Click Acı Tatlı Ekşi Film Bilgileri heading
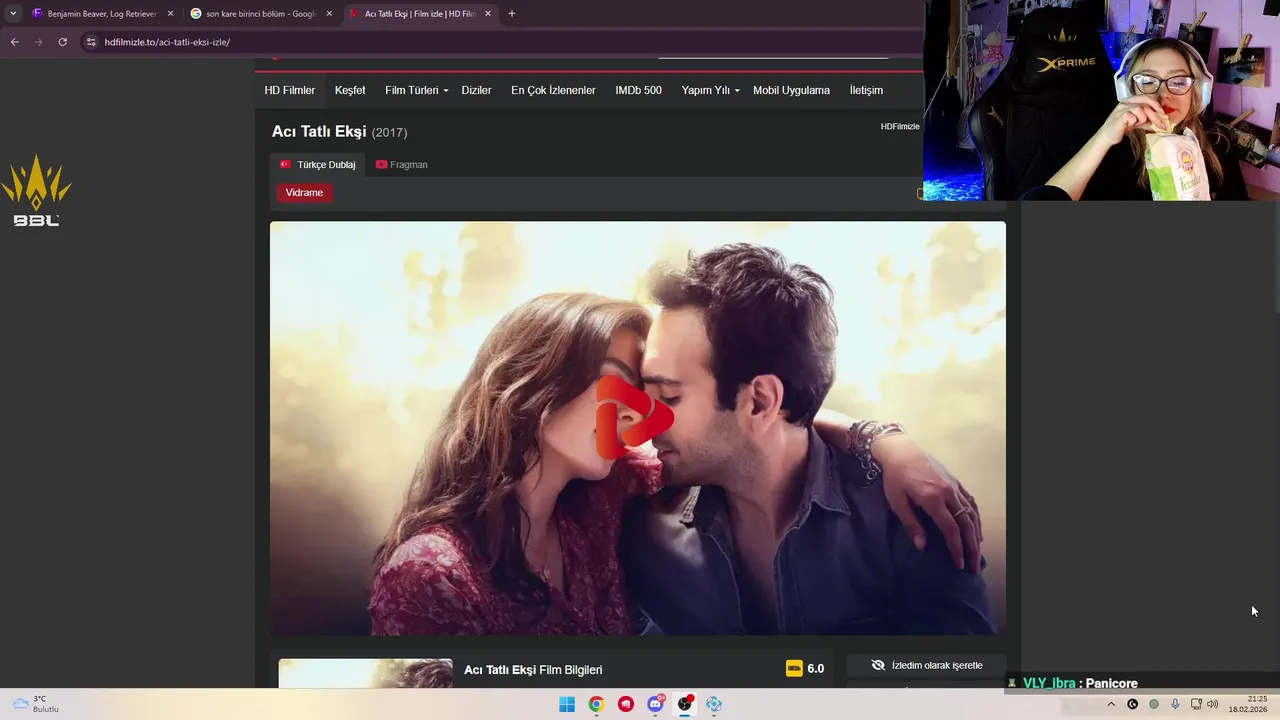Screen dimensions: 1280x720 click(x=533, y=670)
